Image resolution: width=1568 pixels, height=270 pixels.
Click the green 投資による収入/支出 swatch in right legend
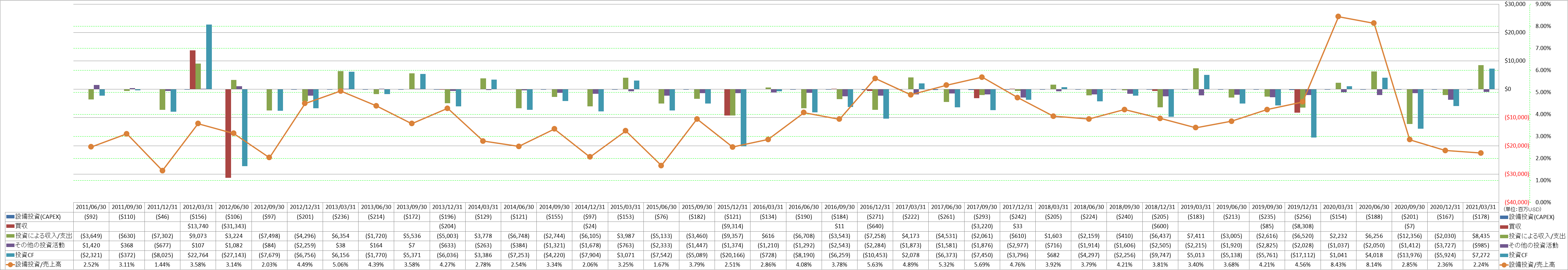click(1505, 236)
